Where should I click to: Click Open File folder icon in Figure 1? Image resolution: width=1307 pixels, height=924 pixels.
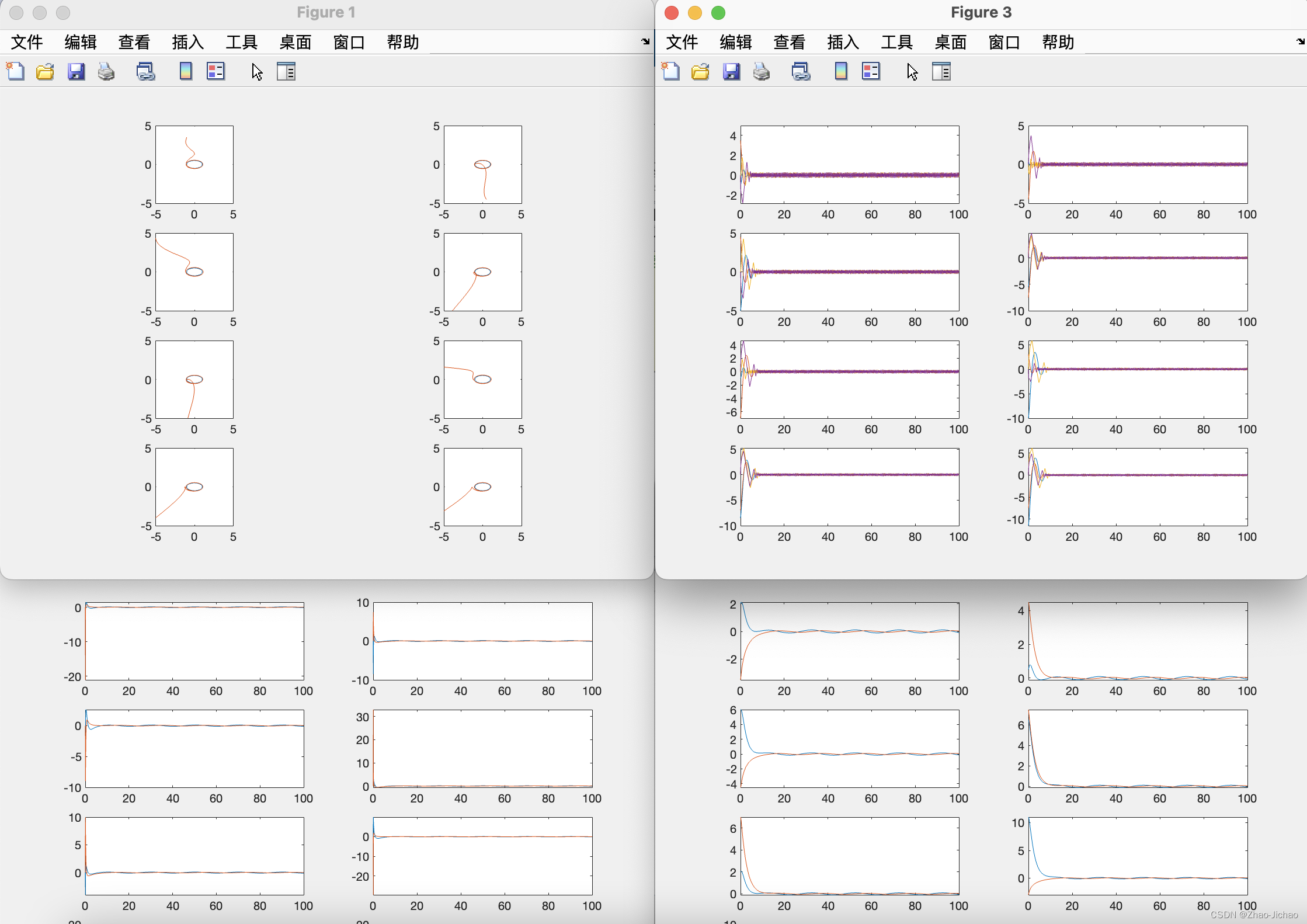(x=45, y=71)
